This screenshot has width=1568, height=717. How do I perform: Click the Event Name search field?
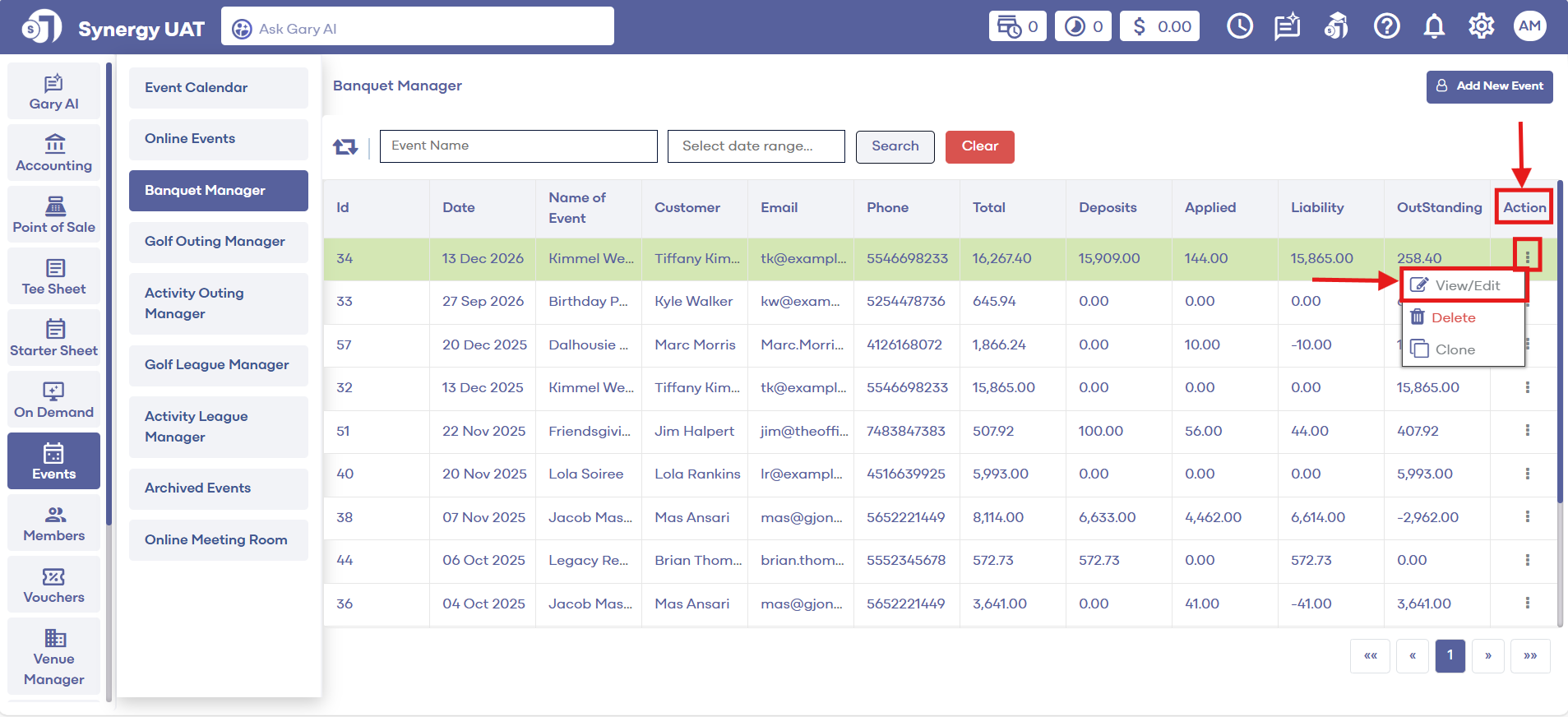[518, 146]
